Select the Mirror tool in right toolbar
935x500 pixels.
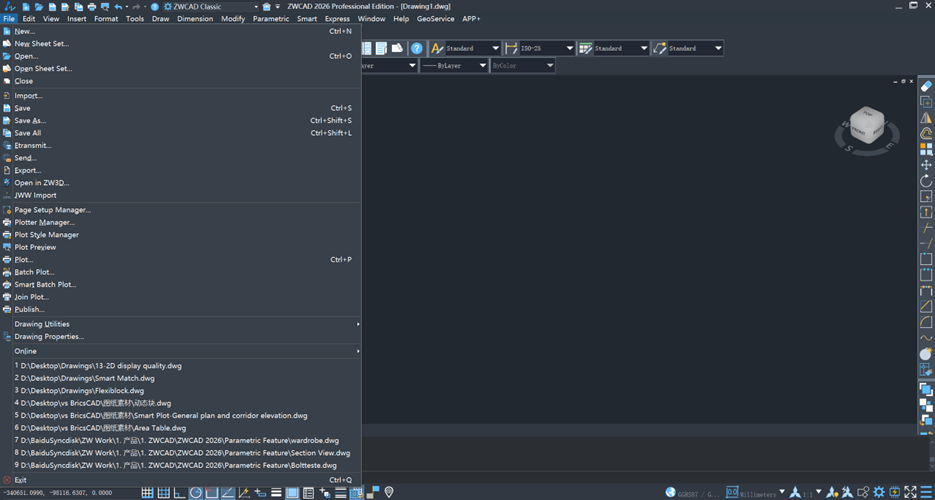point(926,118)
